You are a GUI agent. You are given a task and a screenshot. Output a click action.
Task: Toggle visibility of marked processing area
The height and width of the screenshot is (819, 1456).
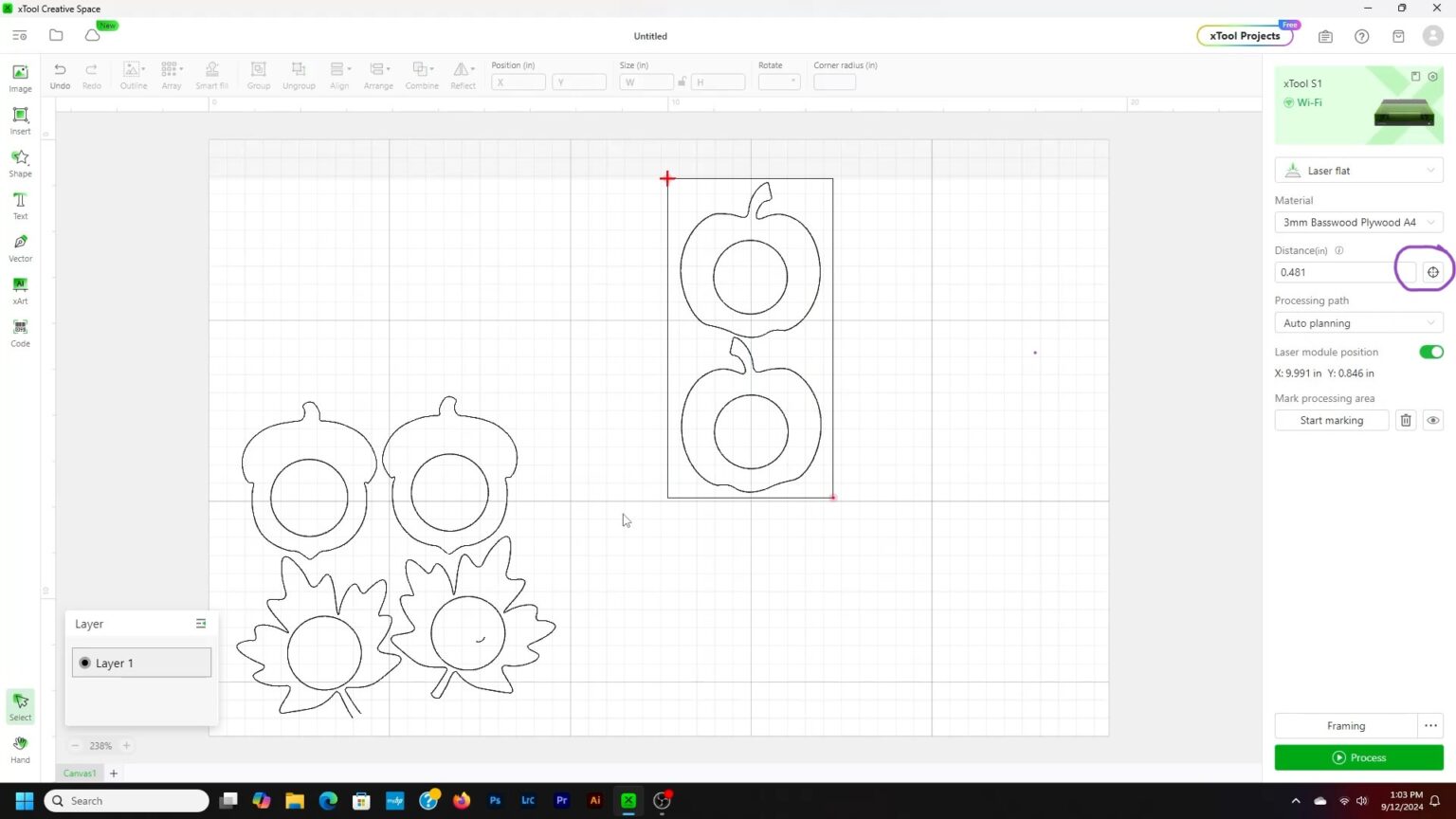pos(1432,421)
